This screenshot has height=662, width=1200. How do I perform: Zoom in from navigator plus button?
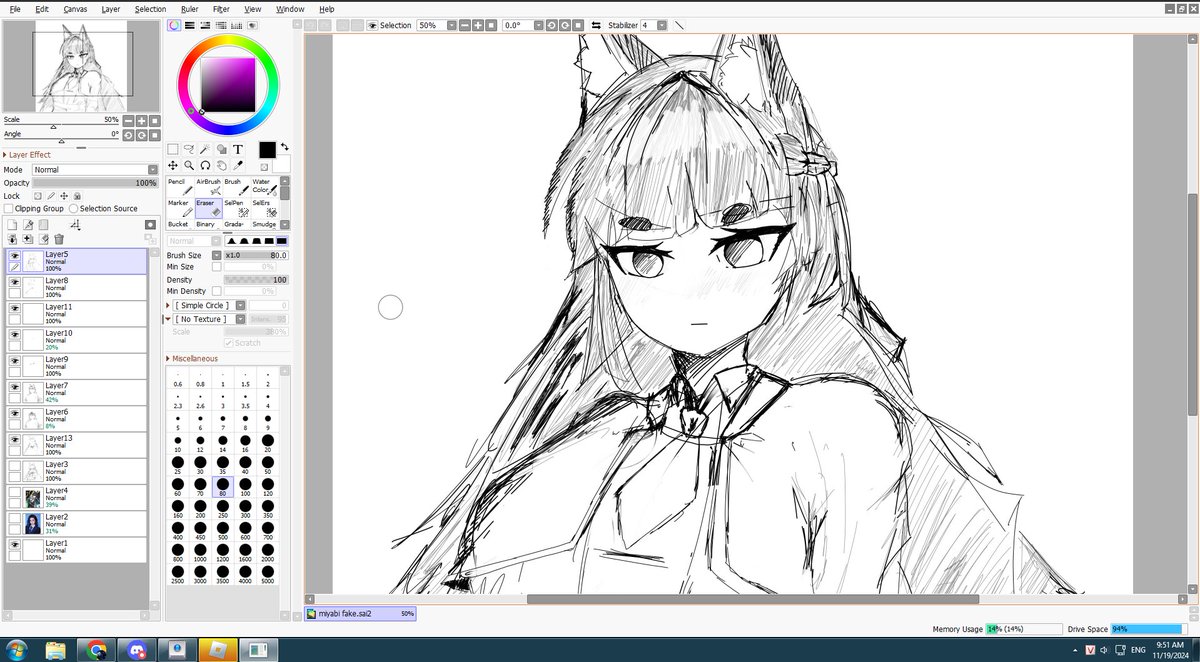(x=141, y=120)
